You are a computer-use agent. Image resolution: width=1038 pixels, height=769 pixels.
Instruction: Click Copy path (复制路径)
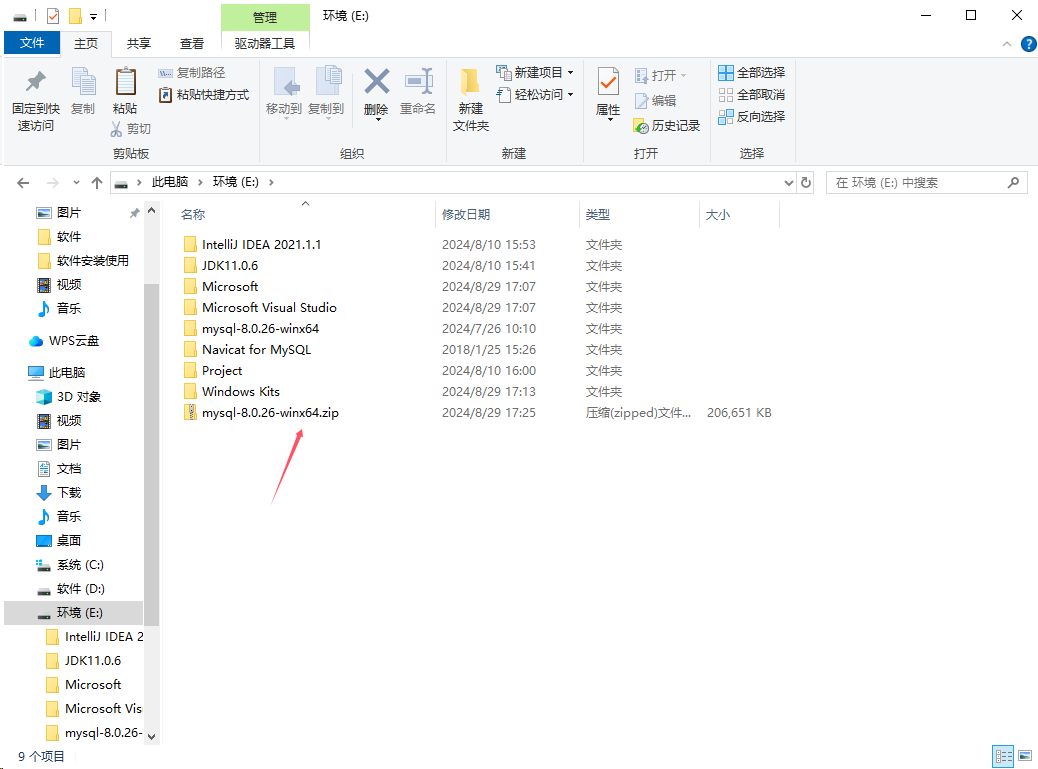click(192, 72)
